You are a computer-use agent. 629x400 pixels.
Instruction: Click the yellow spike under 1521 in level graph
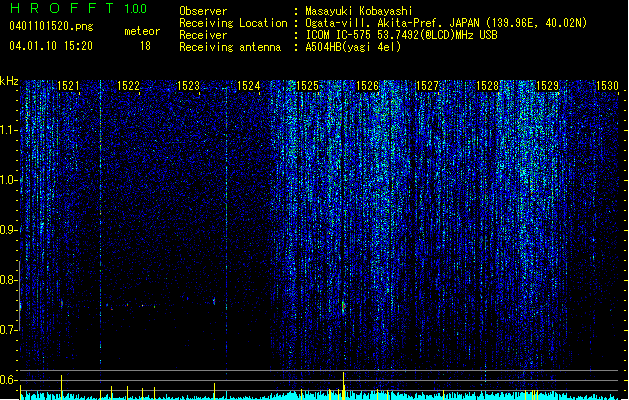[x=61, y=387]
